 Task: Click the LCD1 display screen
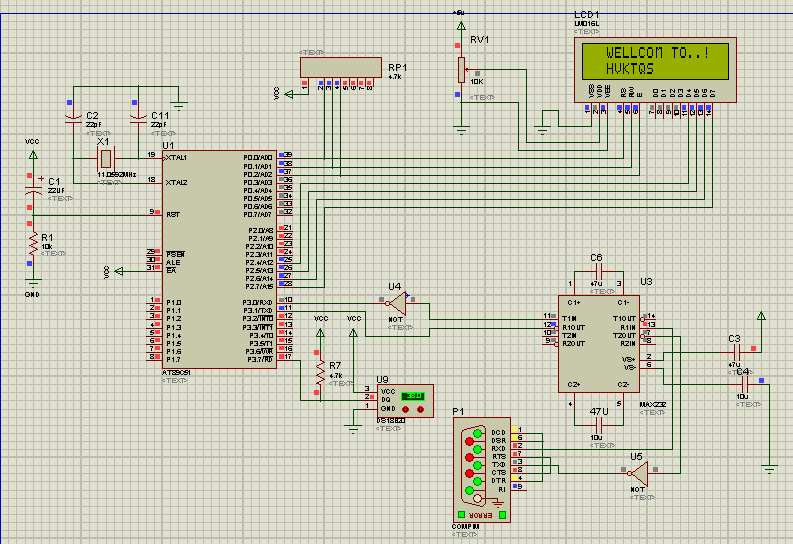click(655, 61)
